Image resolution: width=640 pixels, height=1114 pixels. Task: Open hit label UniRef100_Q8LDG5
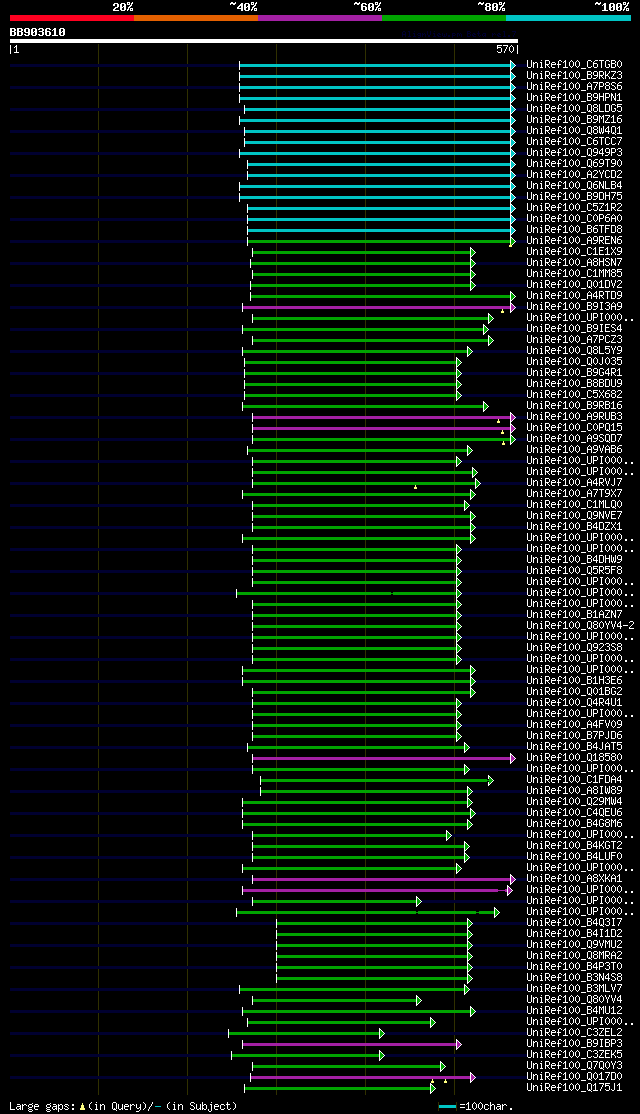[x=575, y=109]
